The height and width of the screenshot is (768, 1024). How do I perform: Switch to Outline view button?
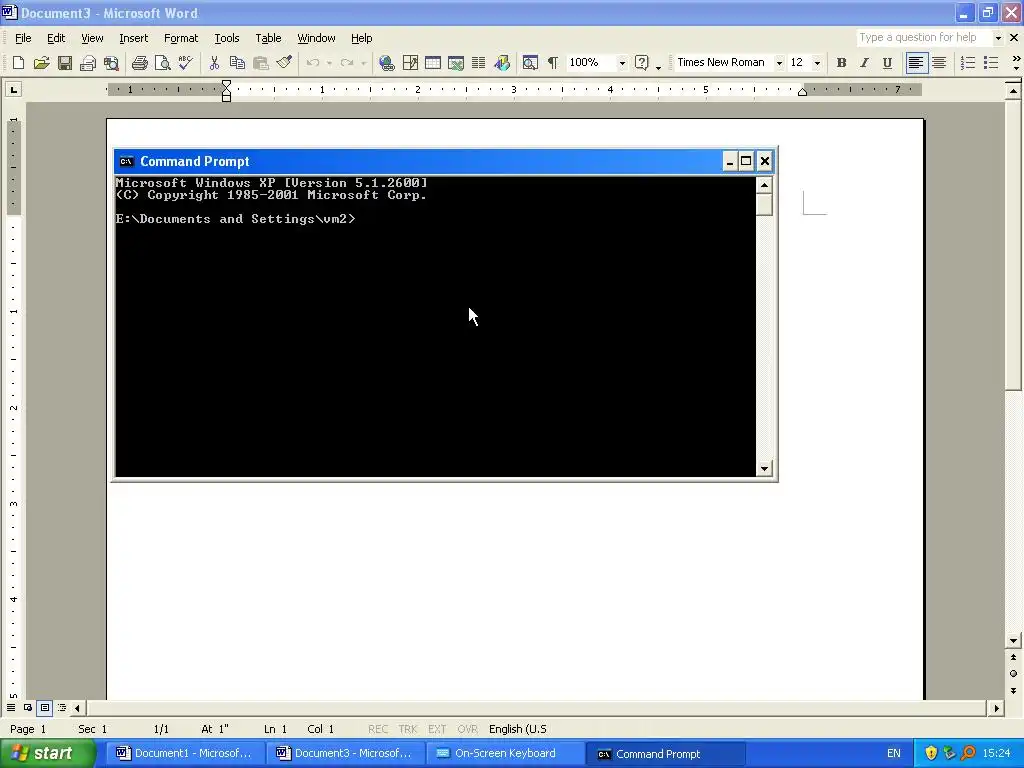coord(62,707)
